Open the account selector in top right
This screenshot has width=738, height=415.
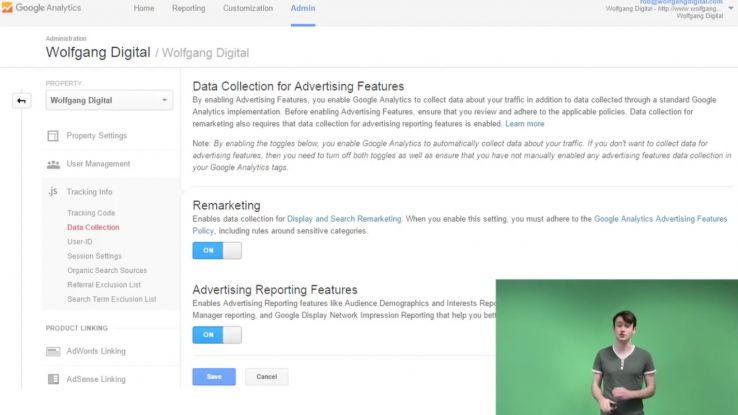point(663,9)
